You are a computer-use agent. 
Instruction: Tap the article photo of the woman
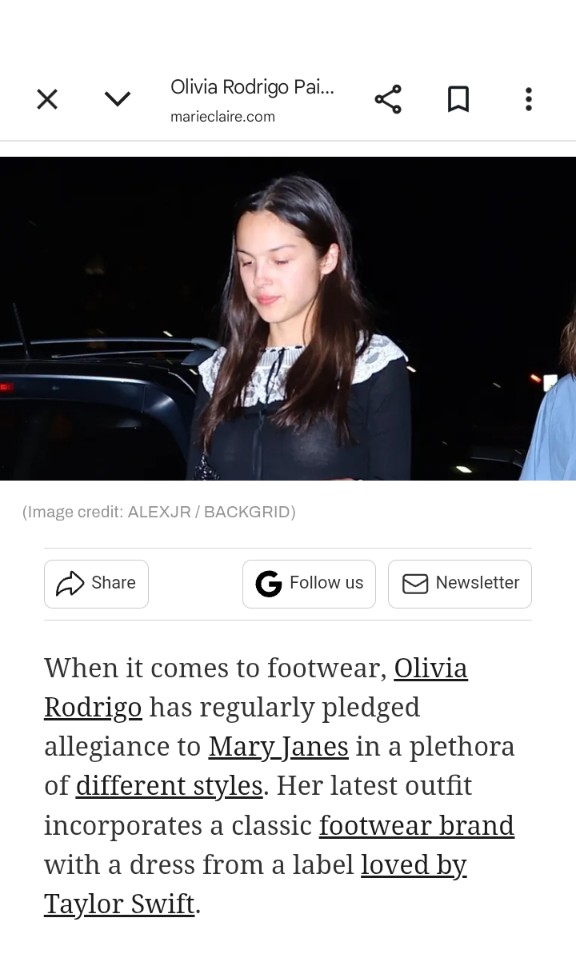(288, 319)
